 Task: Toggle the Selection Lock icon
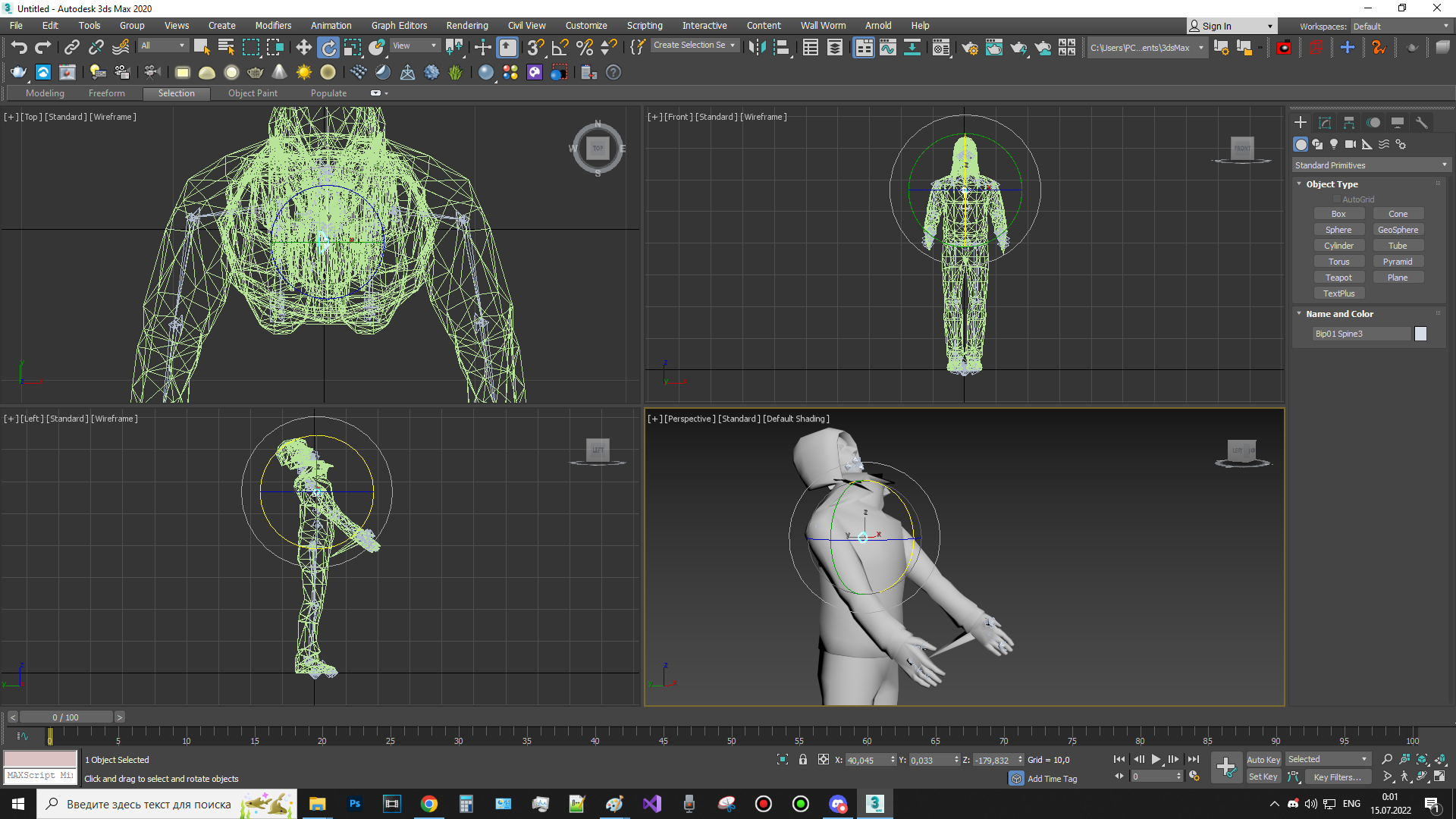click(x=802, y=759)
